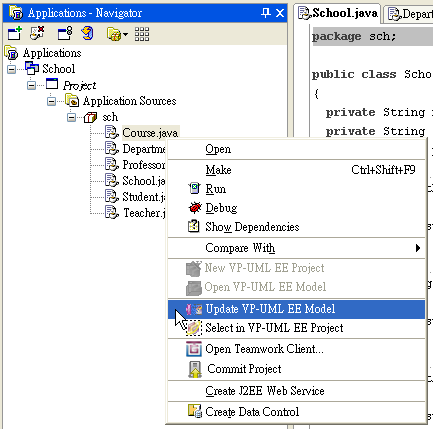Choose Show Dependencies in context menu
433x429 pixels.
click(x=296, y=227)
